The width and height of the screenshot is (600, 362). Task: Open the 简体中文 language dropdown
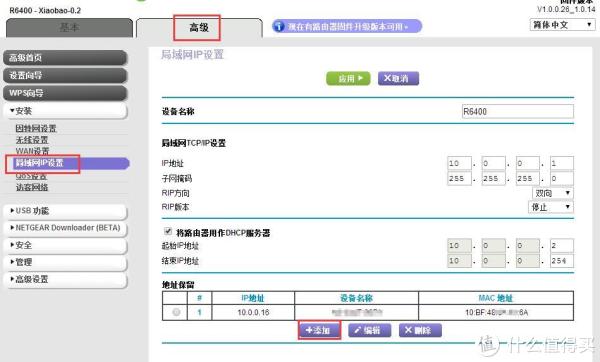click(x=562, y=25)
